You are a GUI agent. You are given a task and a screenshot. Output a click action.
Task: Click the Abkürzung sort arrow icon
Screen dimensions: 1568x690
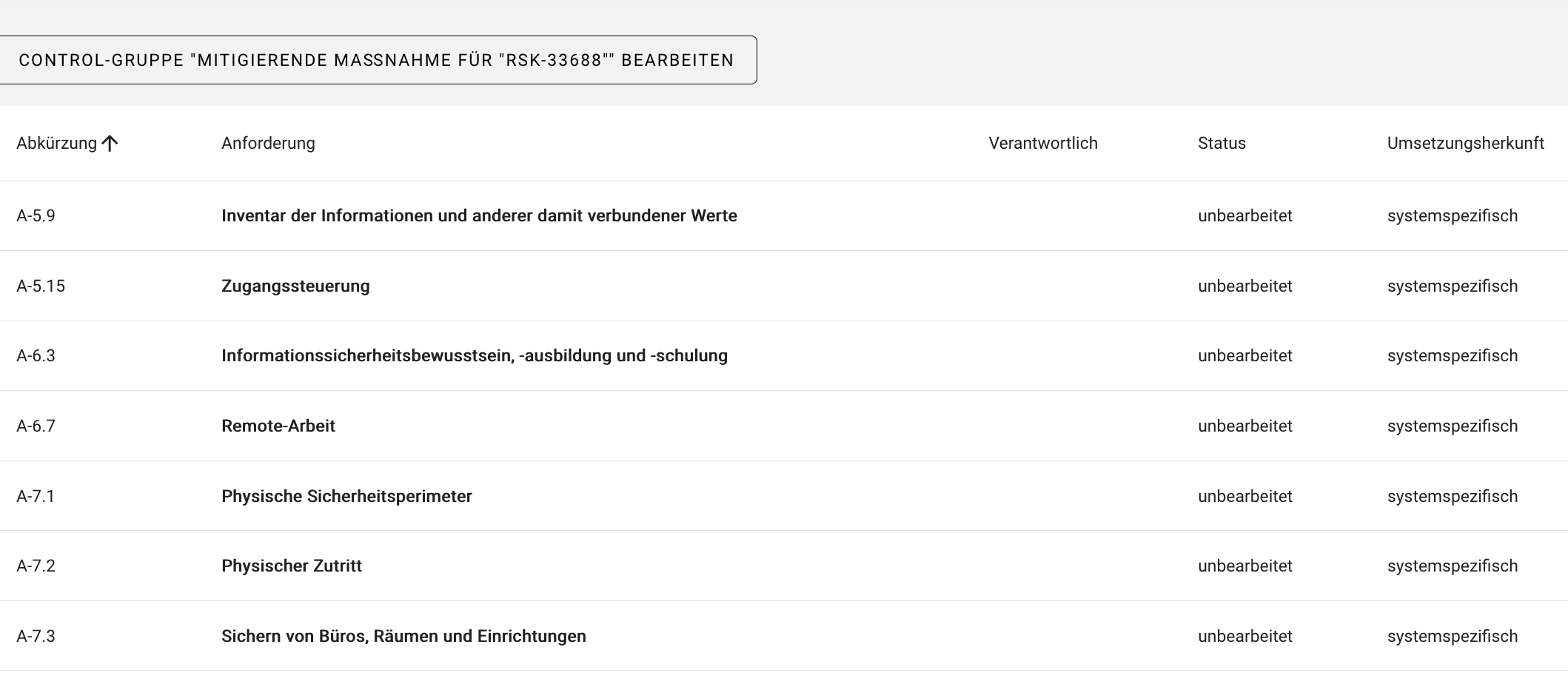(110, 144)
